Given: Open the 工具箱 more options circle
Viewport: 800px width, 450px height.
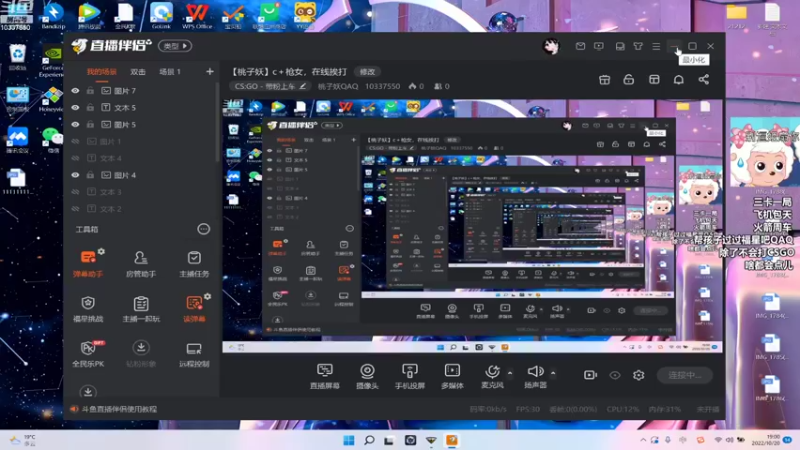Looking at the screenshot, I should [204, 229].
